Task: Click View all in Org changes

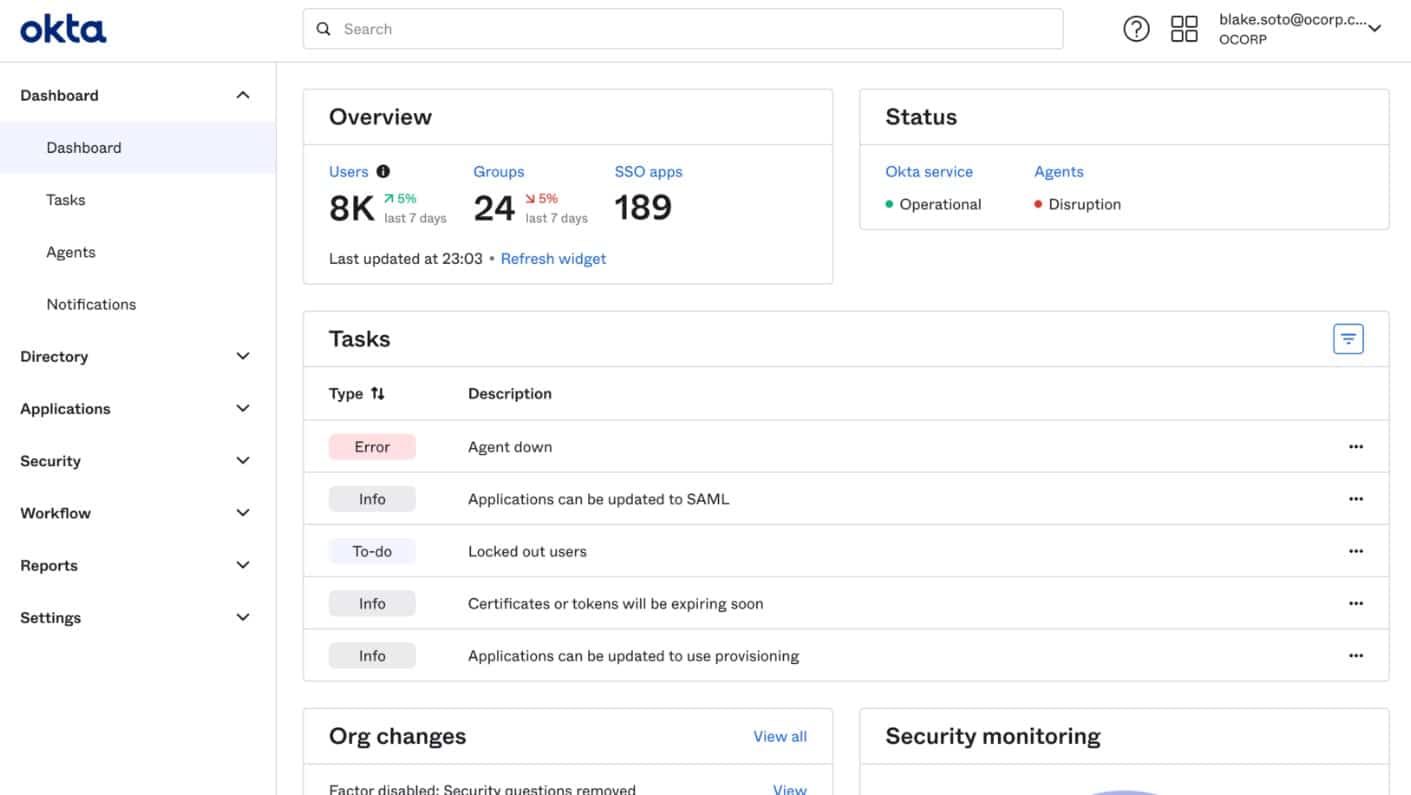Action: pos(780,736)
